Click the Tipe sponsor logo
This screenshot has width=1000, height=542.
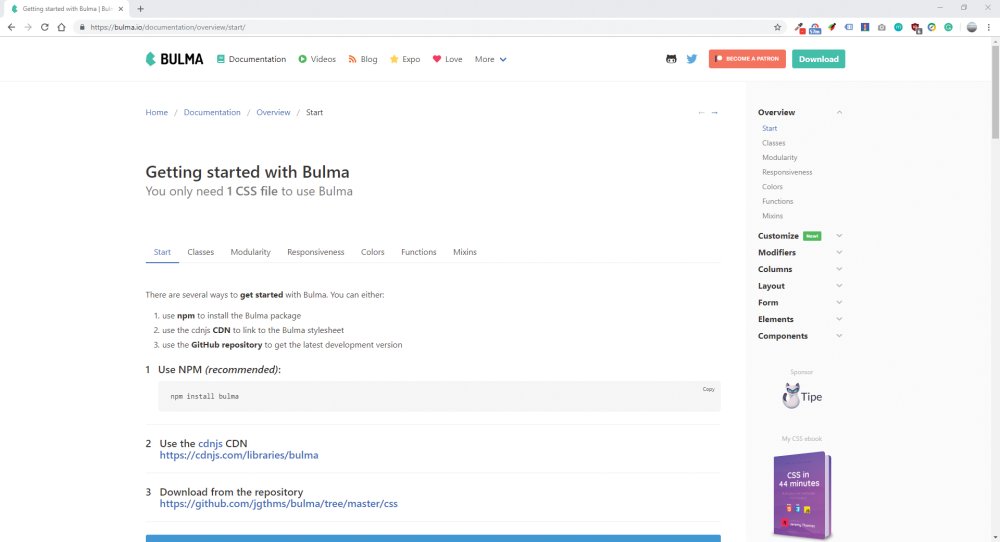pyautogui.click(x=802, y=396)
